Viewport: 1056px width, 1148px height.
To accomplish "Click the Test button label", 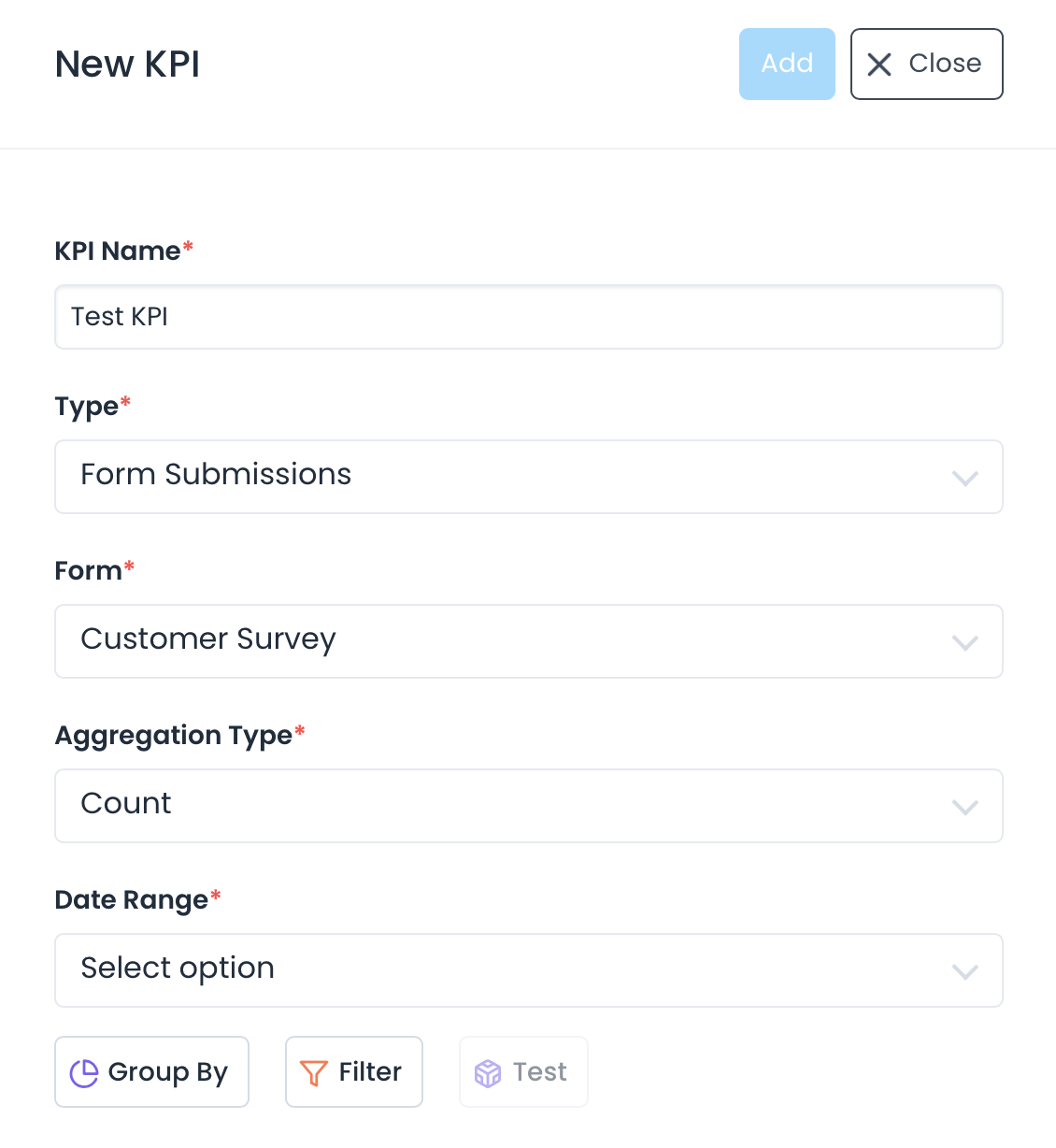I will point(540,1072).
